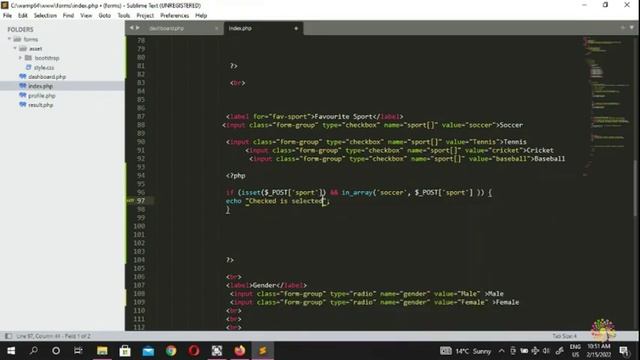Select the bootstrap folder in sidebar
Screen dimensions: 640x360
(47, 58)
